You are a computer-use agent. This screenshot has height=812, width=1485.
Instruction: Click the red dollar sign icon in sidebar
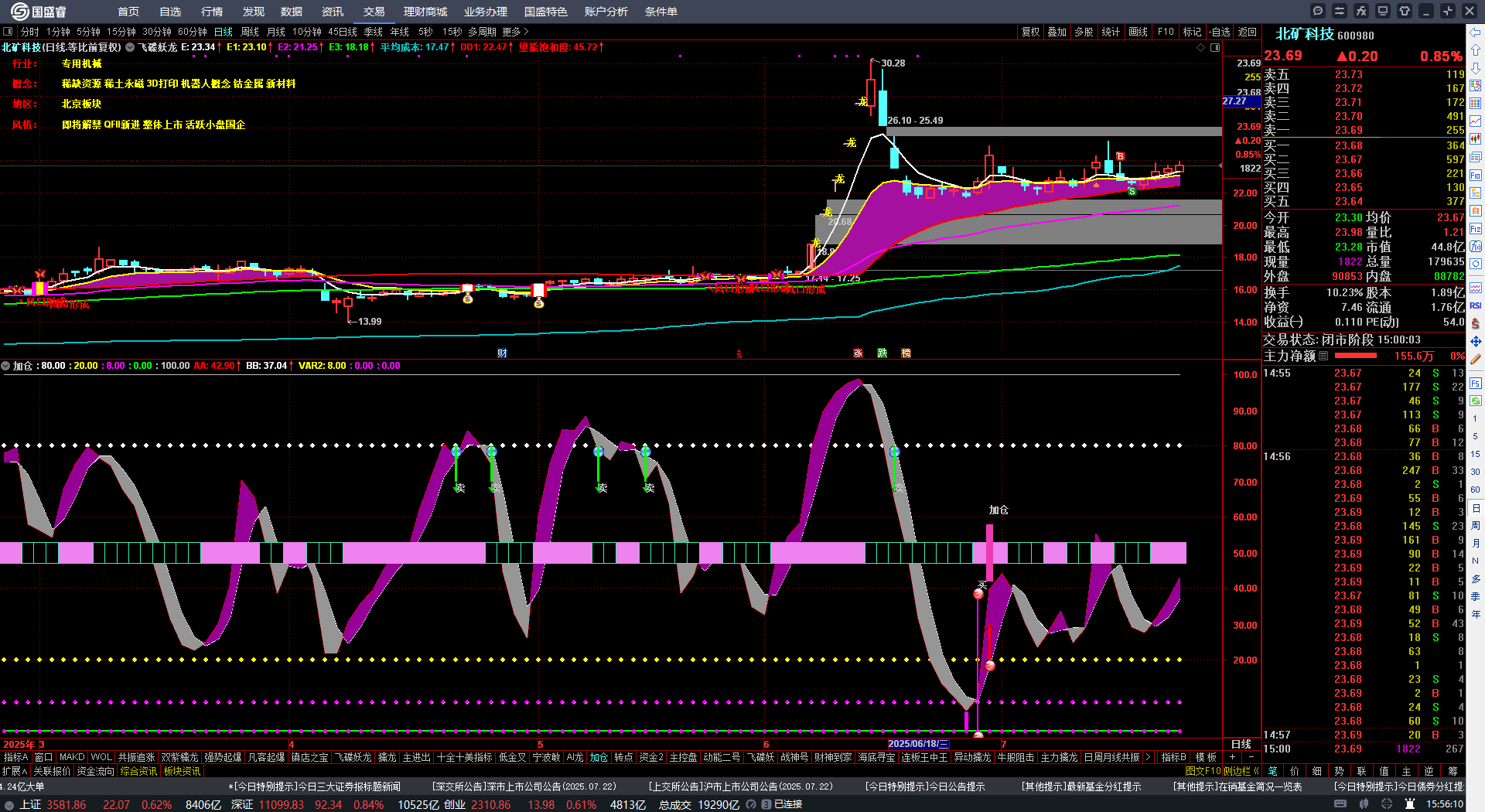coord(1476,323)
